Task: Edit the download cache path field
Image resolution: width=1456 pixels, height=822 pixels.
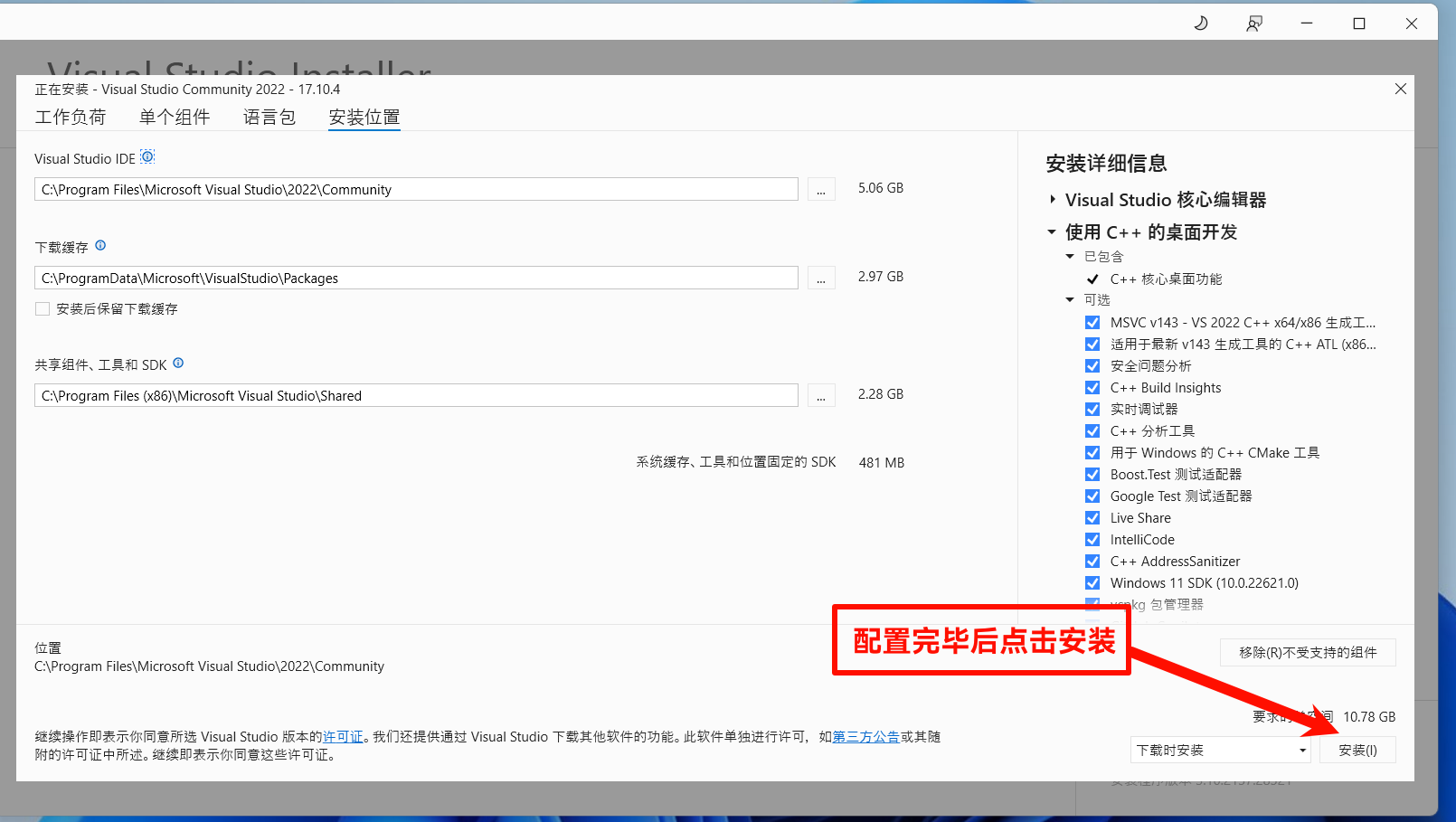Action: [416, 278]
